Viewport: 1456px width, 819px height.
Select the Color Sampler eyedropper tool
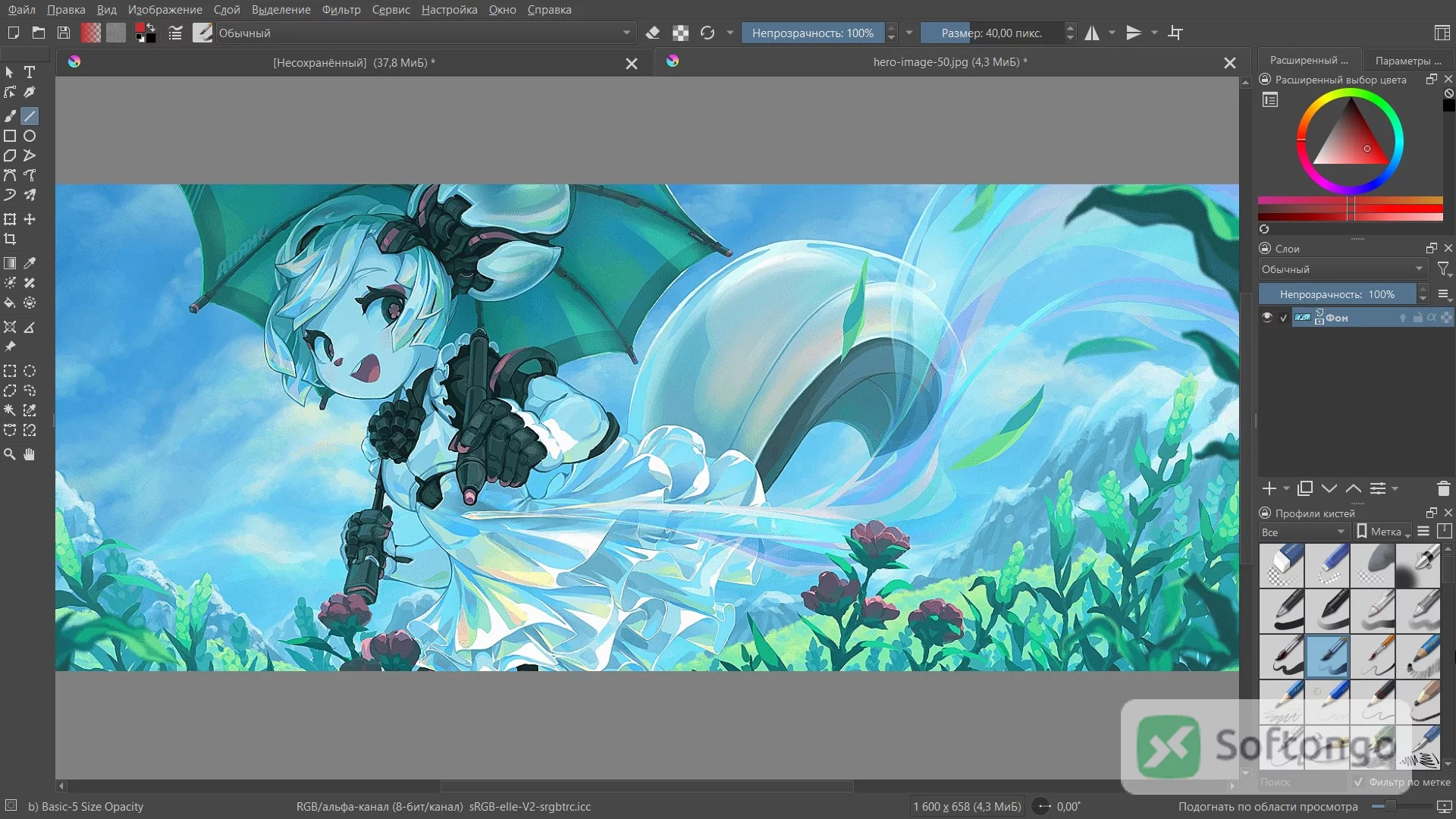pos(30,263)
